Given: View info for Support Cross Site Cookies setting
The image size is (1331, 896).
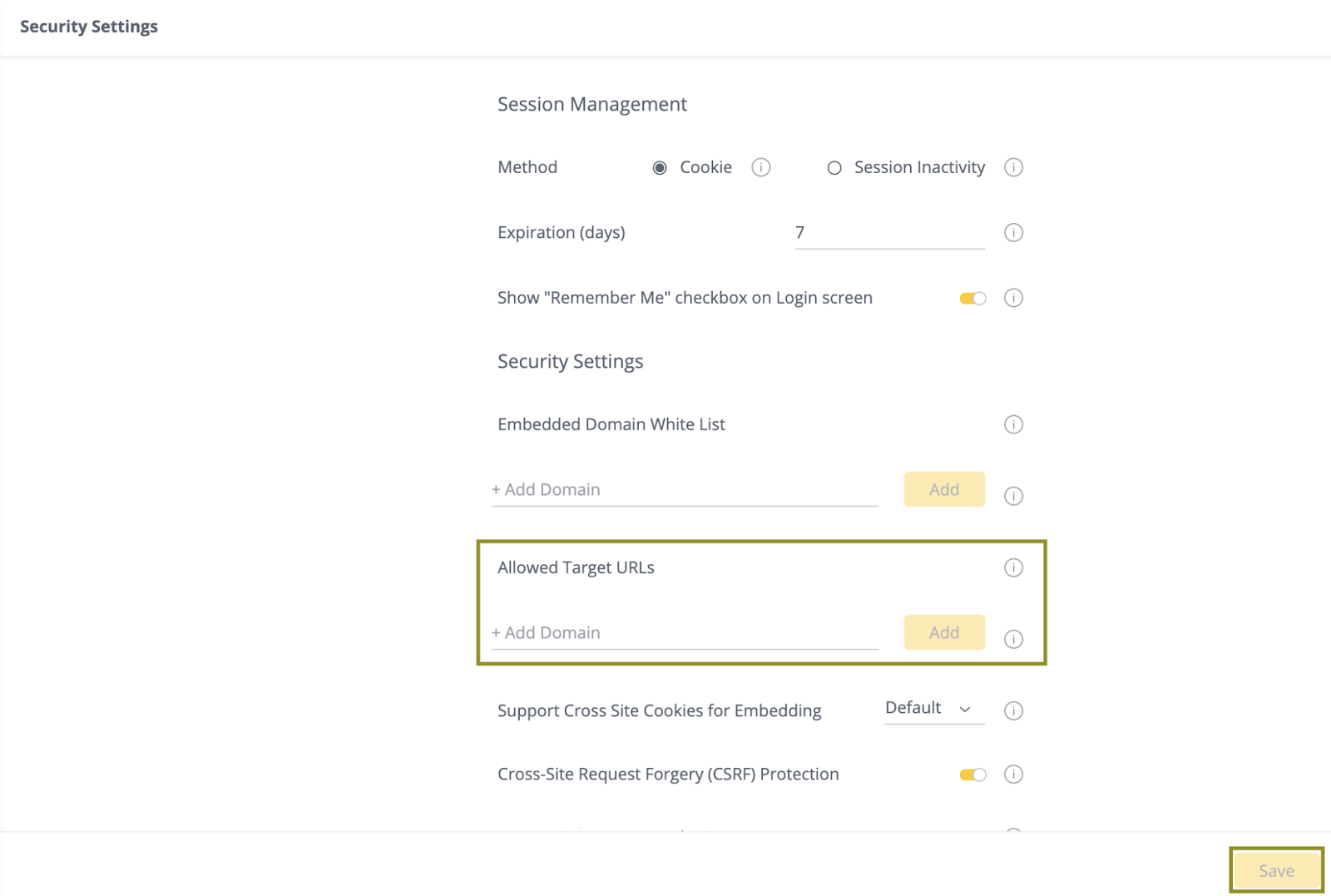Looking at the screenshot, I should [x=1013, y=710].
